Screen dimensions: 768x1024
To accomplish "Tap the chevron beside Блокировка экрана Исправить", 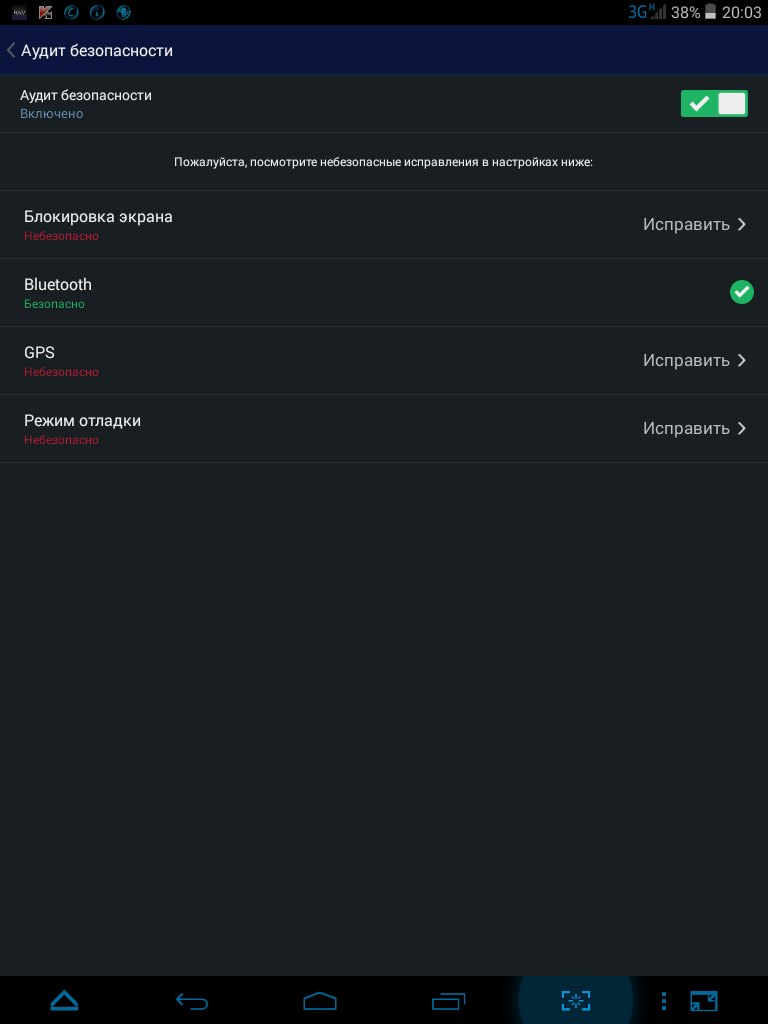I will pyautogui.click(x=741, y=224).
